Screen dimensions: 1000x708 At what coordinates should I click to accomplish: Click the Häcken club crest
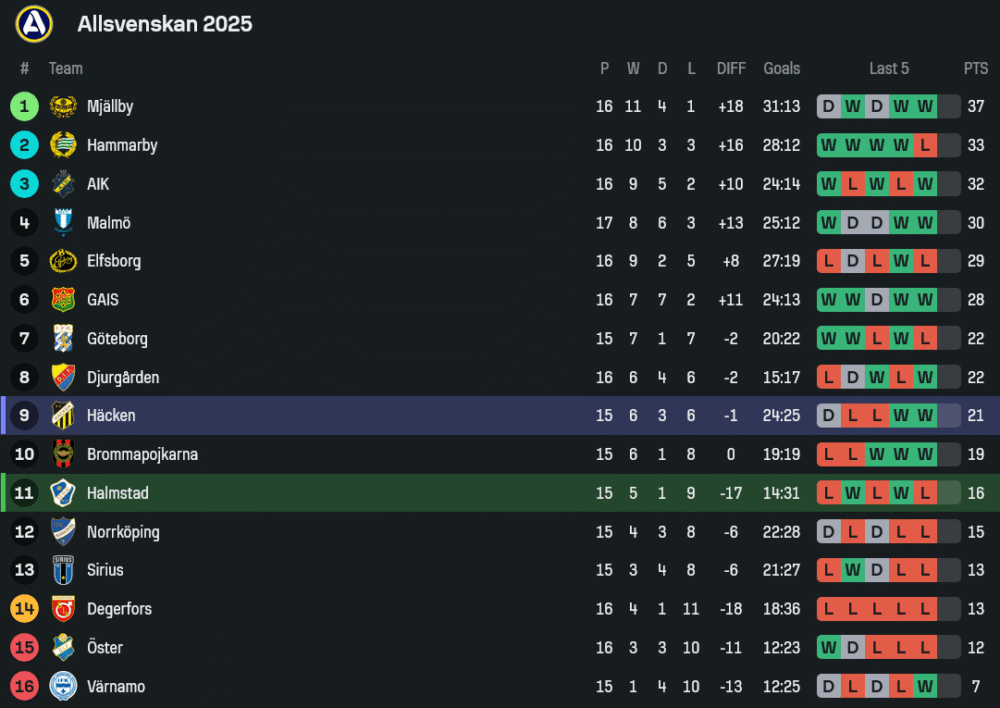point(63,415)
